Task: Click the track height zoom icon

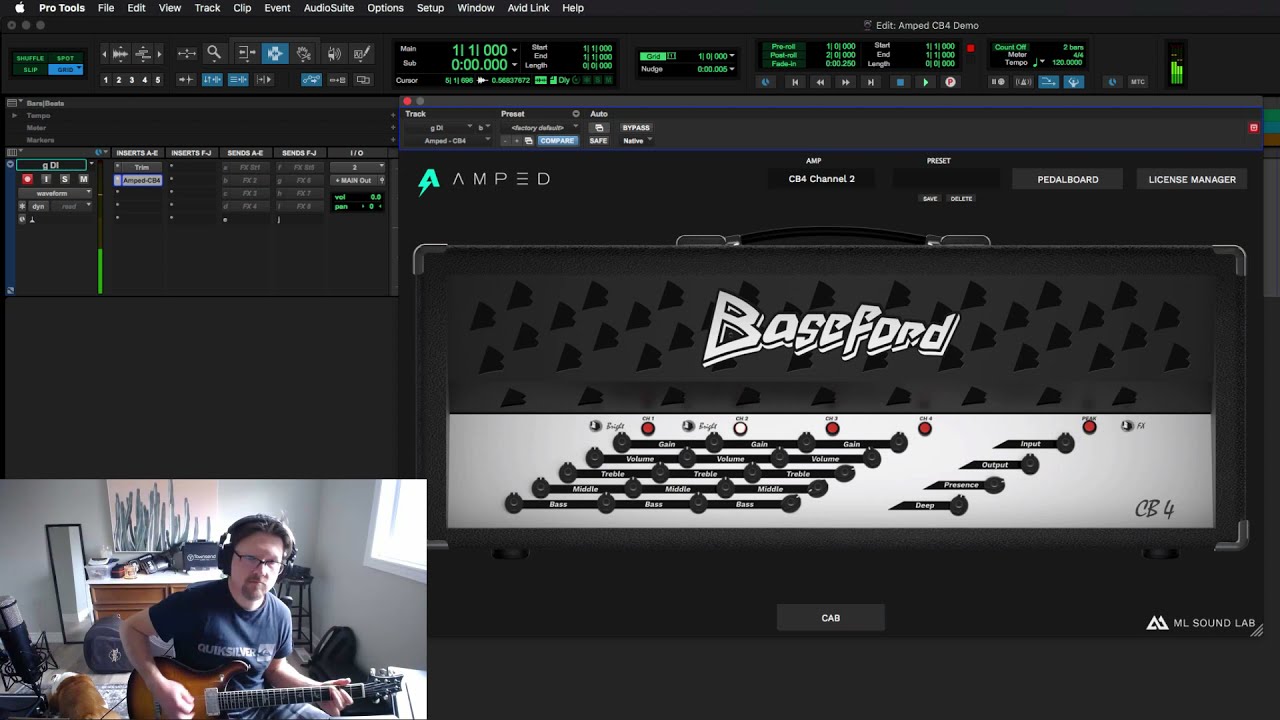Action: click(x=143, y=54)
